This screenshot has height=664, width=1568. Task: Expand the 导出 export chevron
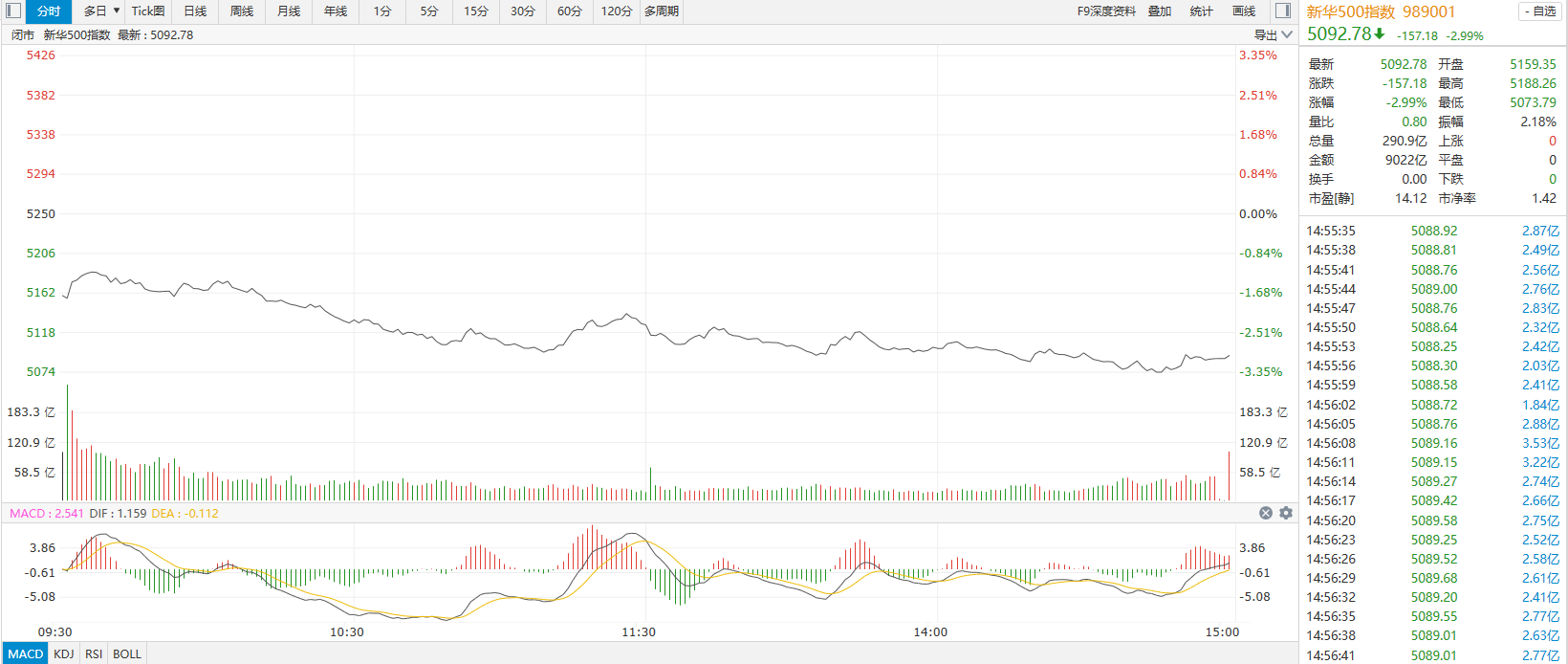tap(1287, 34)
